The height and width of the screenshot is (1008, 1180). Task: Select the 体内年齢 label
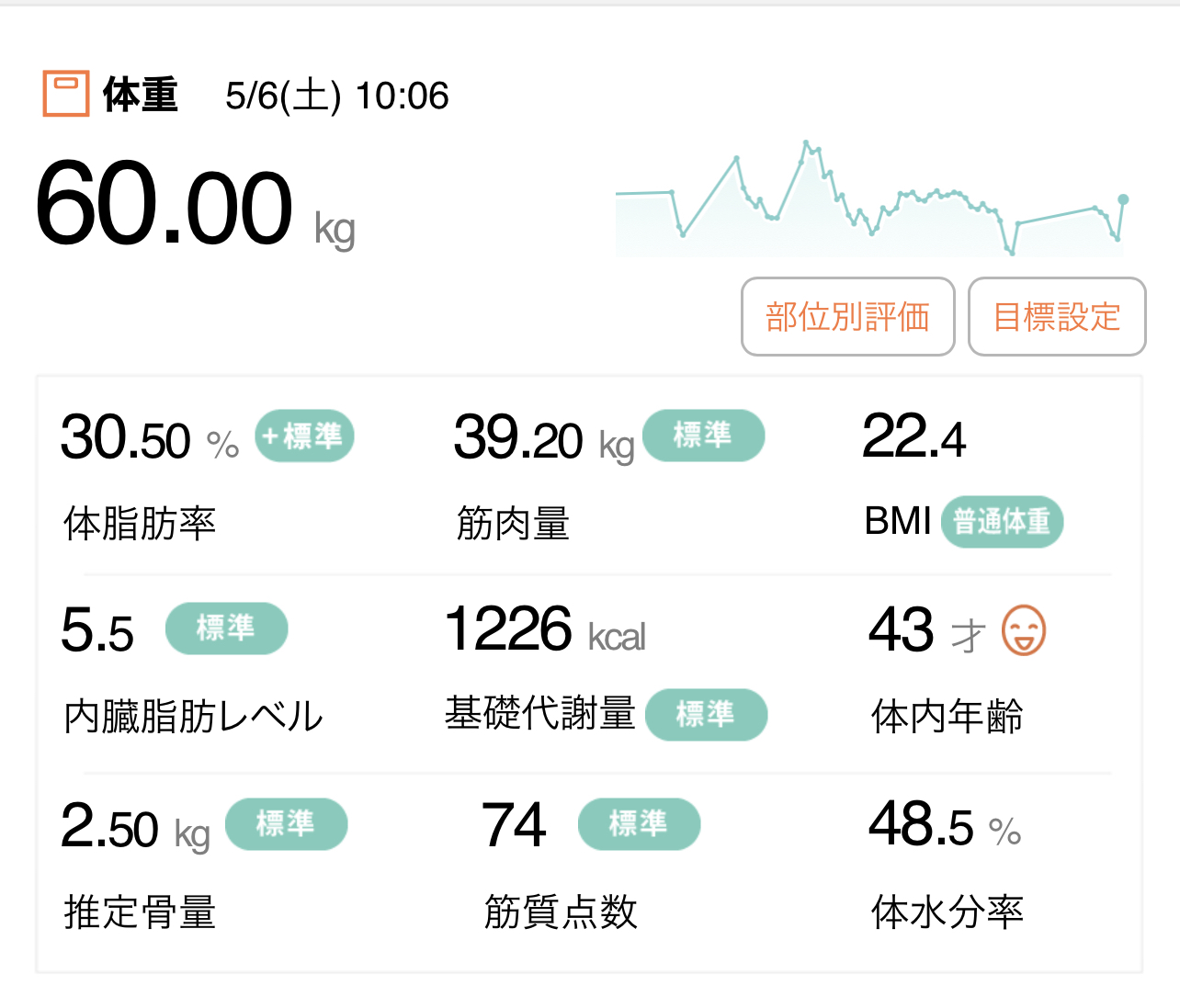(947, 717)
